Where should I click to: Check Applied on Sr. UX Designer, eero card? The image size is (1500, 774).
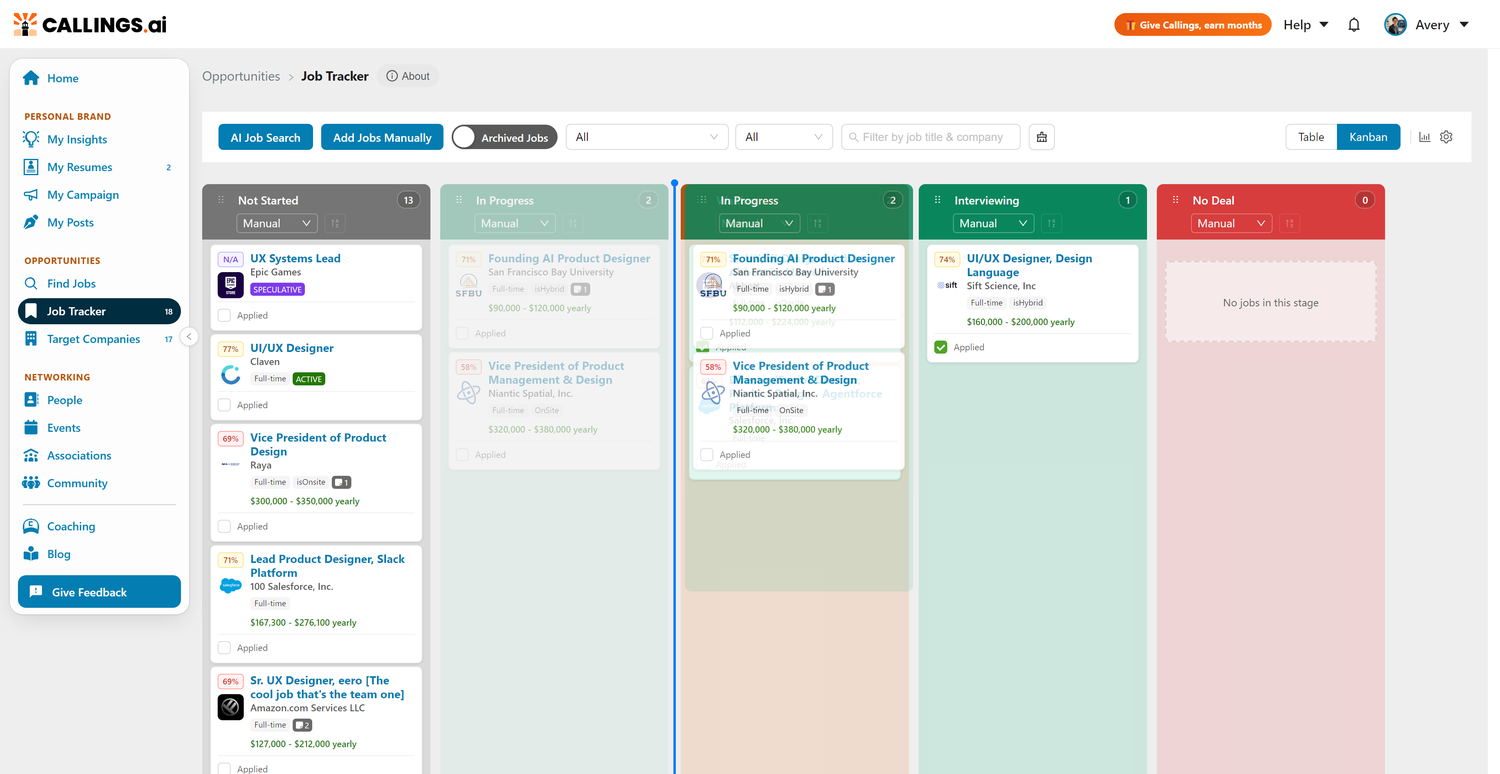point(225,769)
